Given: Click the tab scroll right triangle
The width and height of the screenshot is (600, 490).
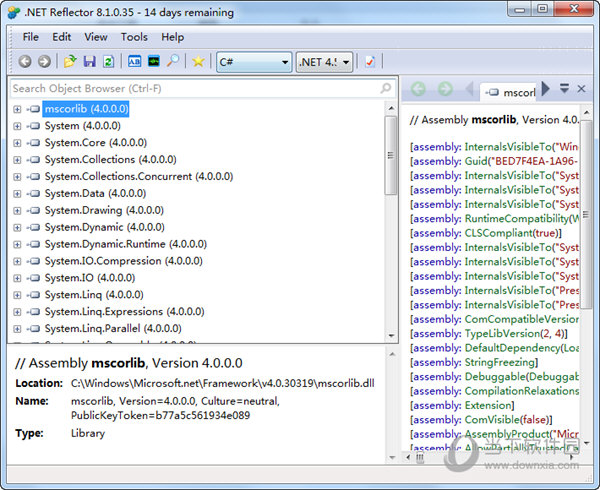Looking at the screenshot, I should tap(546, 89).
